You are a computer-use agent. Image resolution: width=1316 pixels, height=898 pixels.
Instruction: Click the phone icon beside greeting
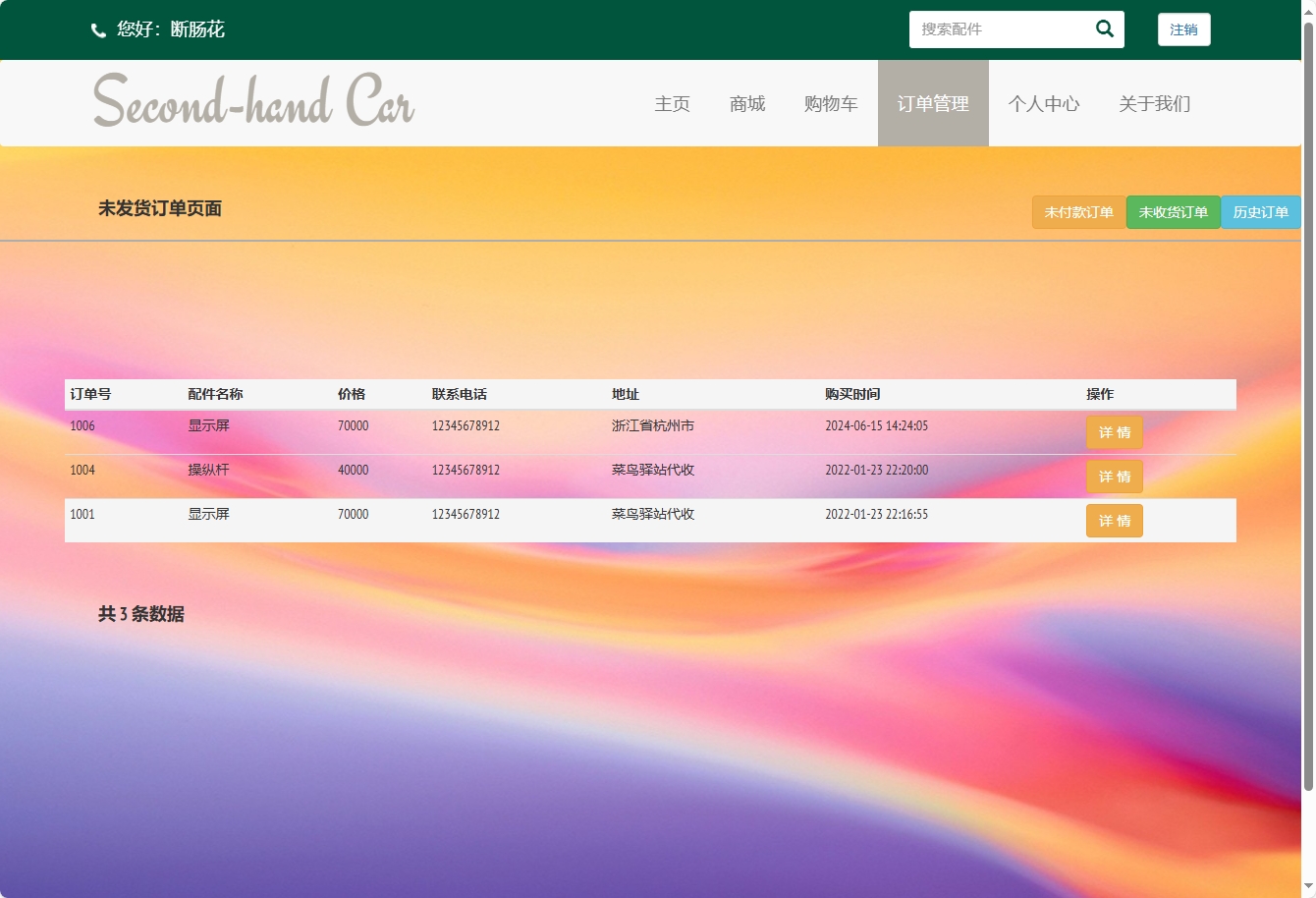click(98, 30)
